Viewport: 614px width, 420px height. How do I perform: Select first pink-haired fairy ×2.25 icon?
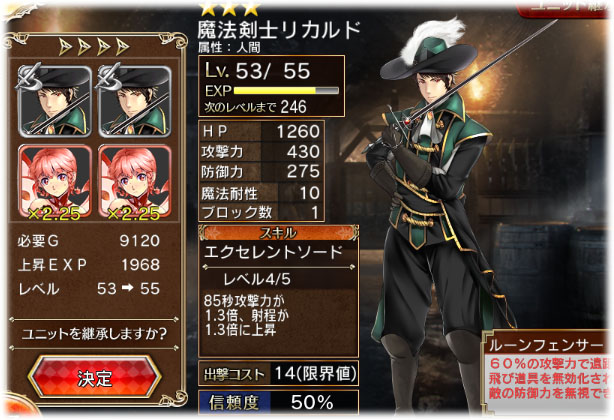(55, 182)
